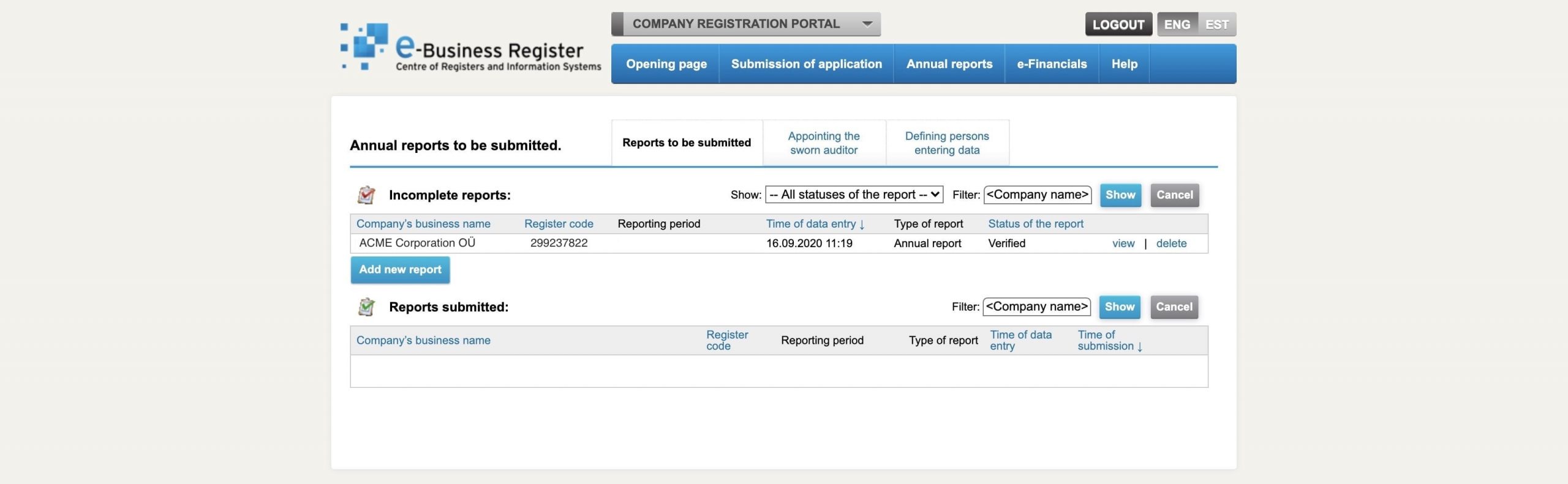Go to Submission of application menu

coord(806,64)
